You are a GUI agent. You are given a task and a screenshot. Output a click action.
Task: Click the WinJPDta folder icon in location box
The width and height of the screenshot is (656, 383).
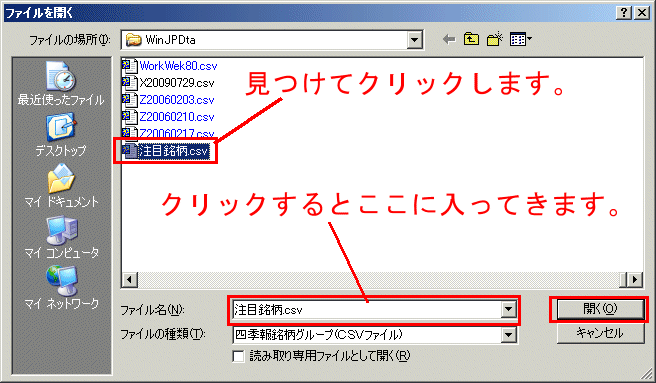pyautogui.click(x=134, y=40)
